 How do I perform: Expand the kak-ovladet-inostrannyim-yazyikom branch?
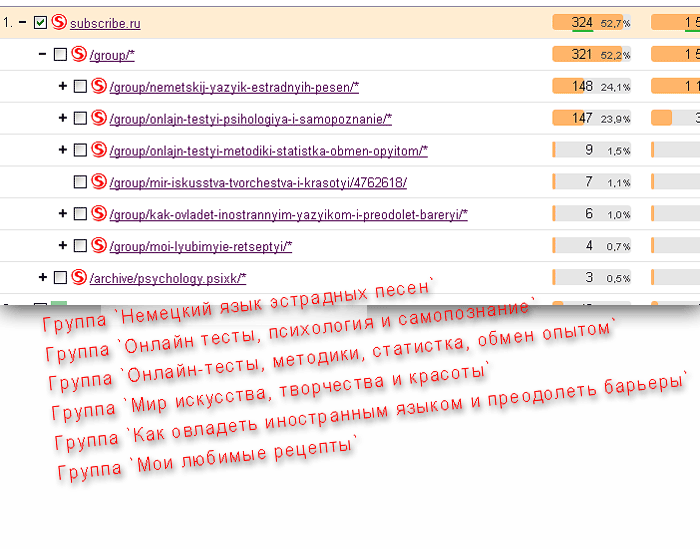[62, 213]
